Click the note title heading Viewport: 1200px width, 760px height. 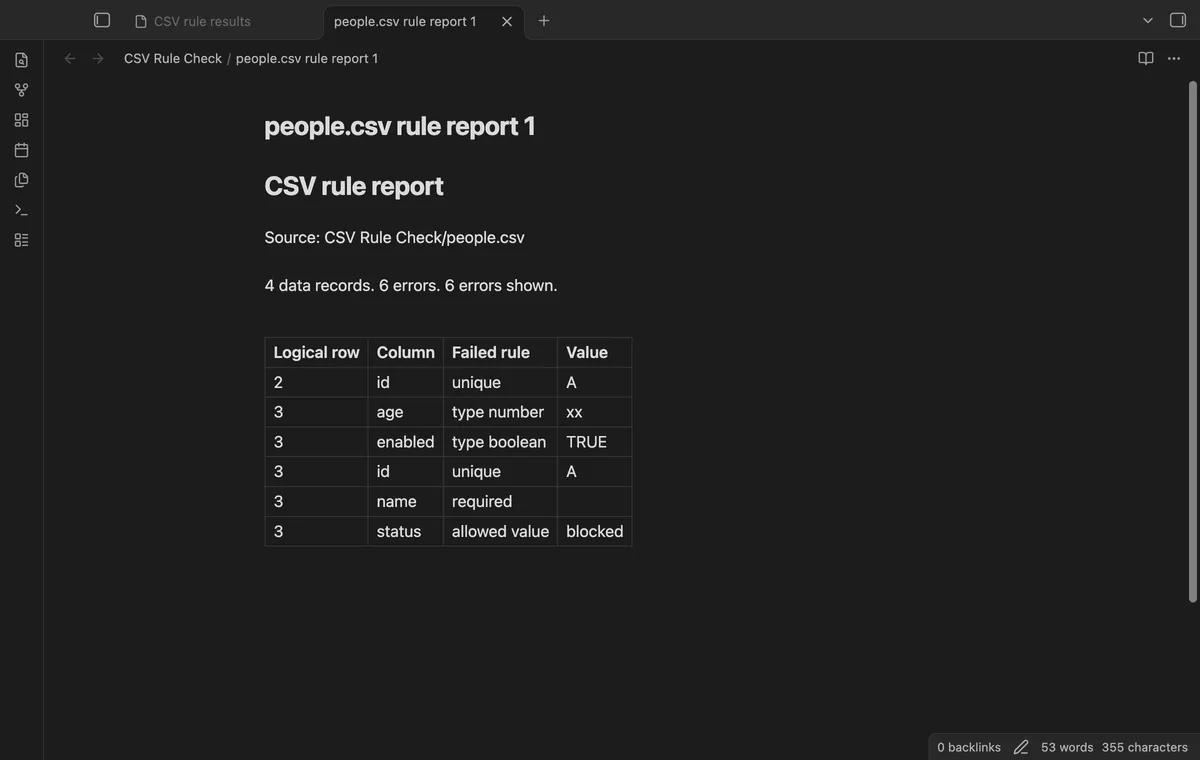(400, 126)
